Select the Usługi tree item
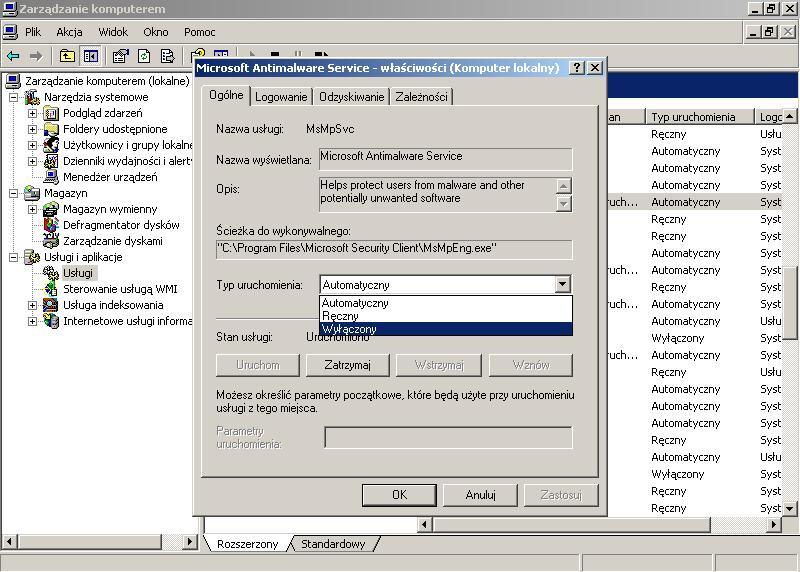Viewport: 800px width, 572px height. click(x=78, y=273)
